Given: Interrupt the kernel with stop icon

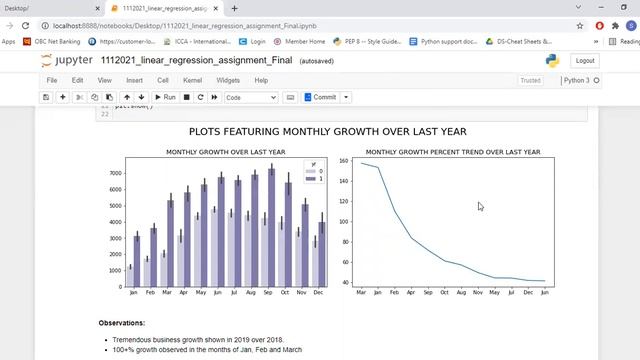Looking at the screenshot, I should [x=187, y=97].
